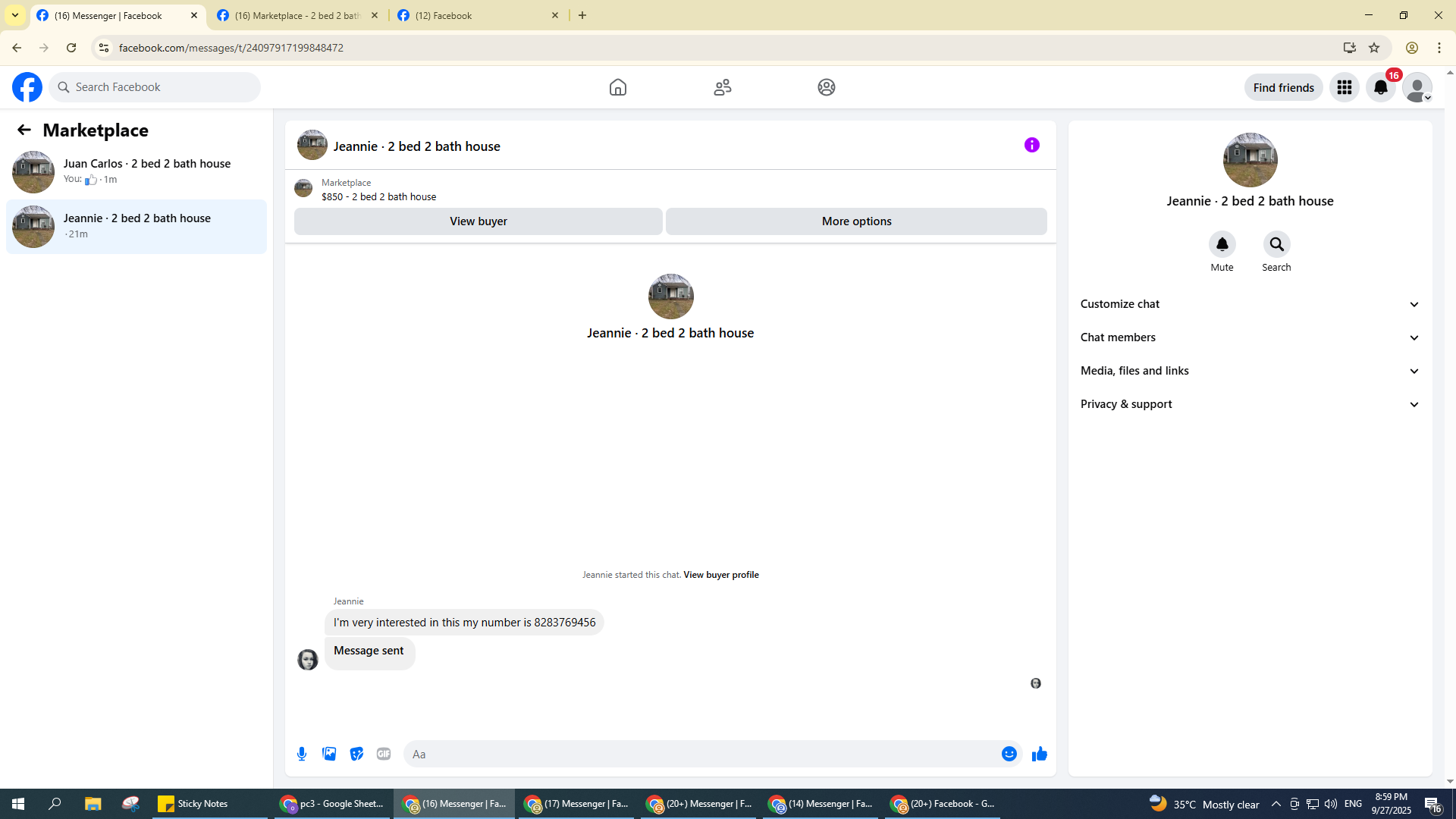This screenshot has height=819, width=1456.
Task: Open View buyer profile link
Action: coord(720,575)
